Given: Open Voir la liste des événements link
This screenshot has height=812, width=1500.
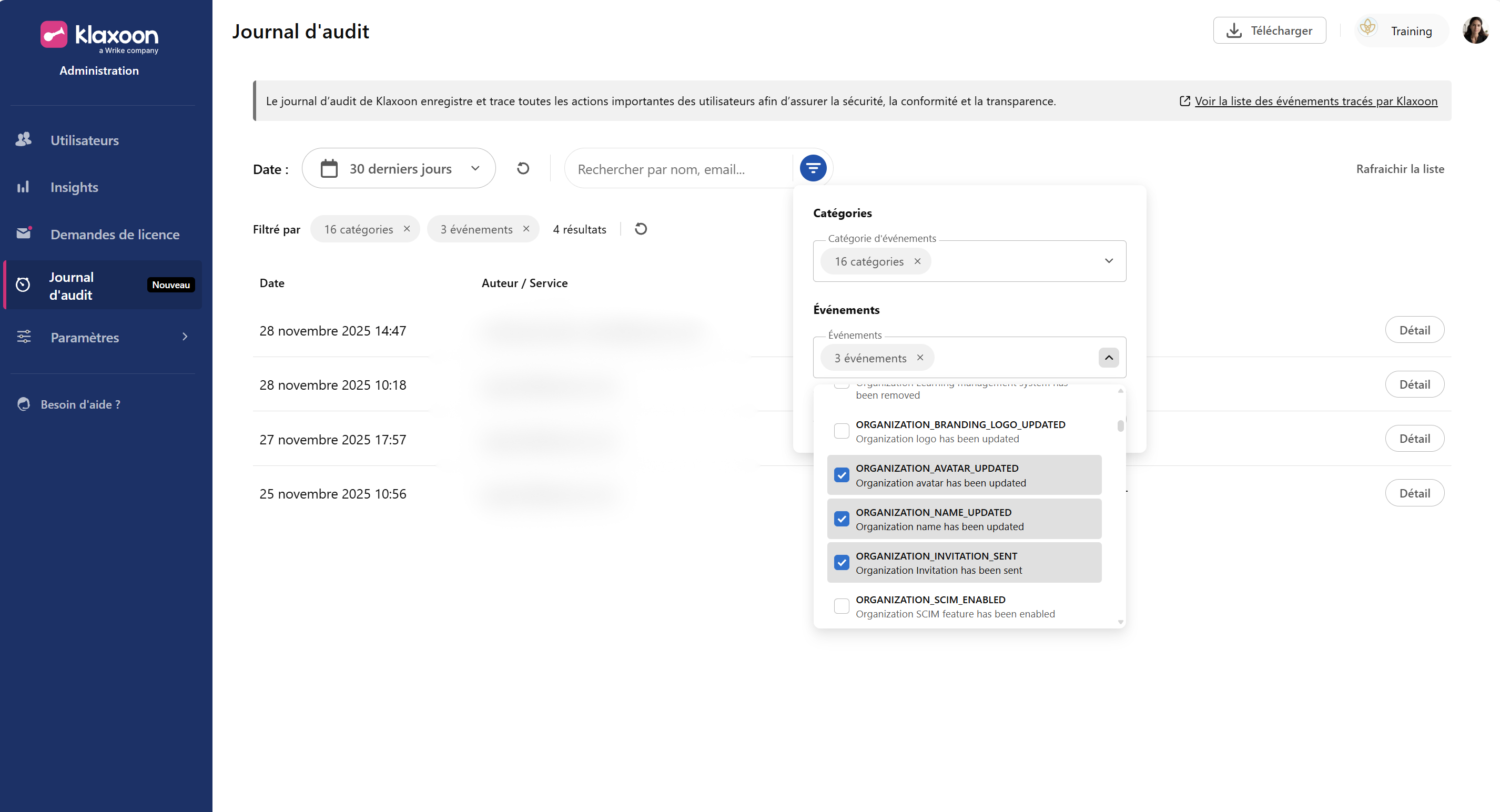Looking at the screenshot, I should (1315, 101).
